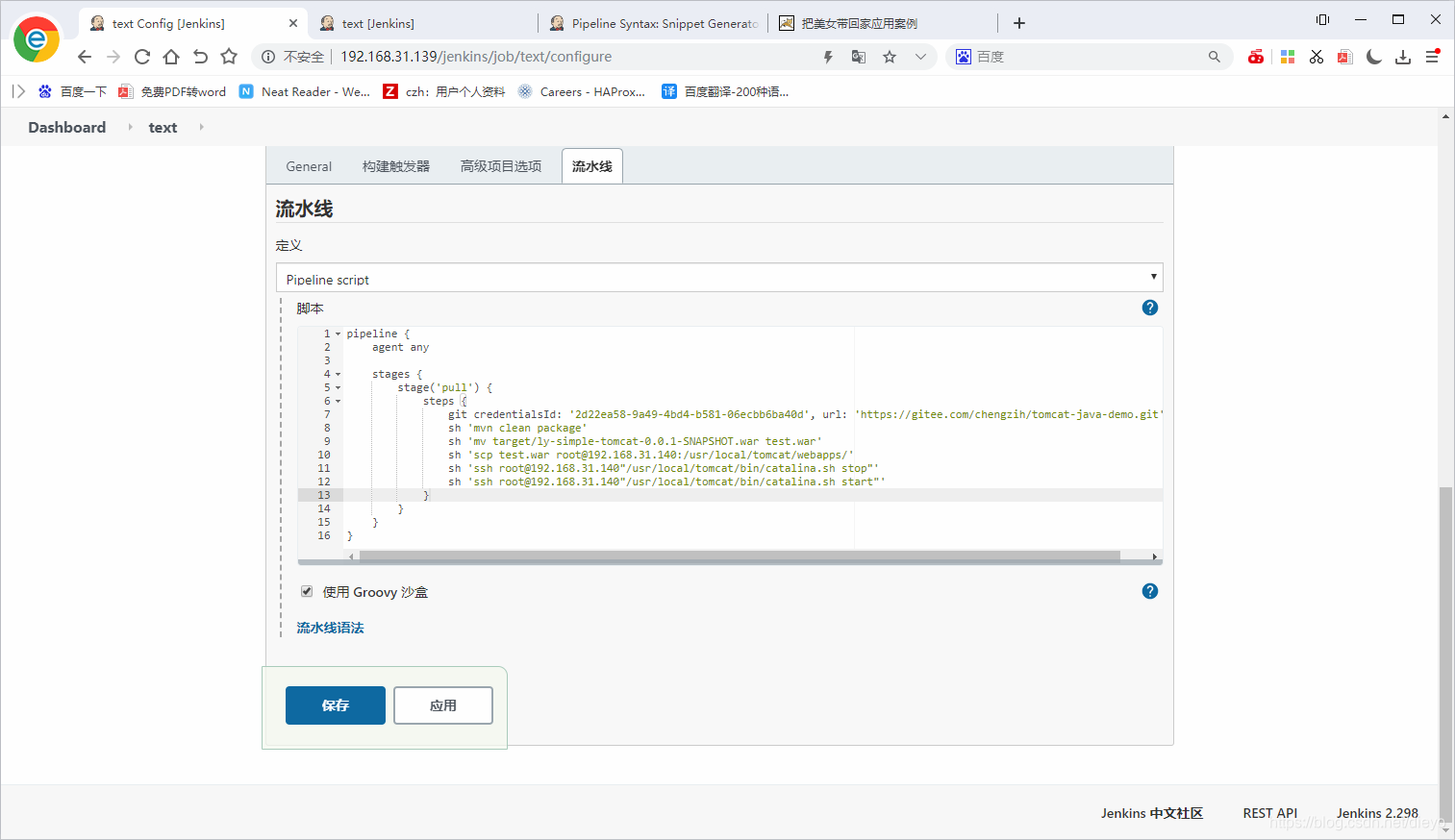1455x840 pixels.
Task: Open the 免费PDF转word bookmark
Action: pyautogui.click(x=172, y=91)
